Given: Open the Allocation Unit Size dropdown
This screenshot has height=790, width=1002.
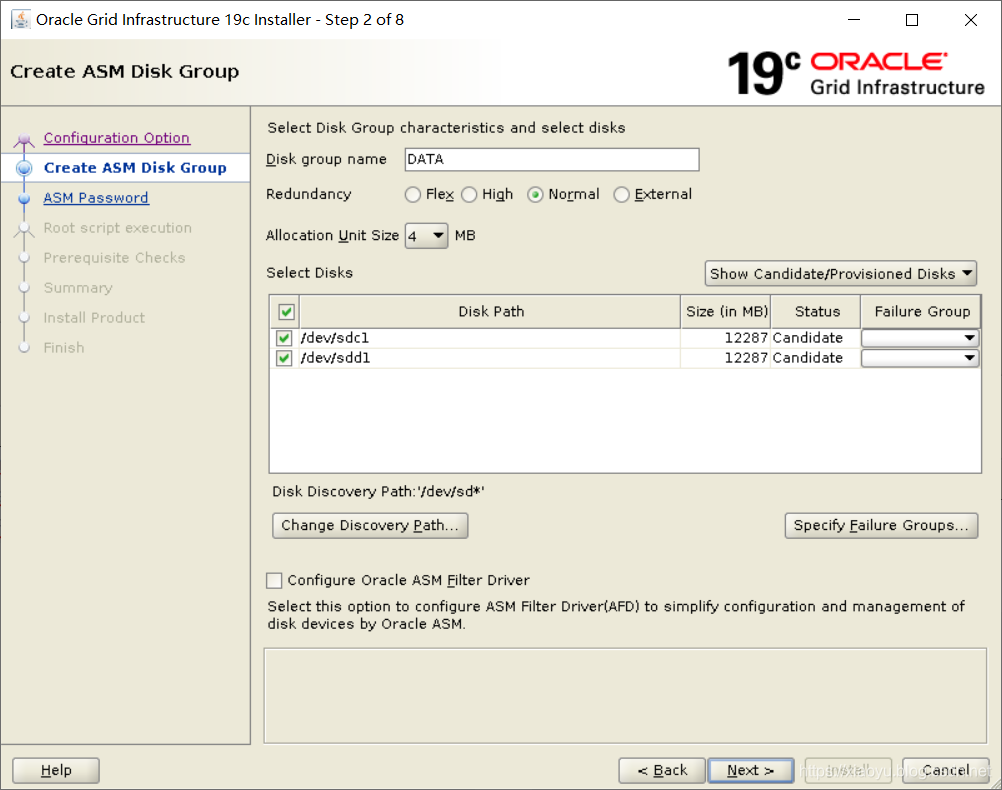Looking at the screenshot, I should tap(426, 236).
